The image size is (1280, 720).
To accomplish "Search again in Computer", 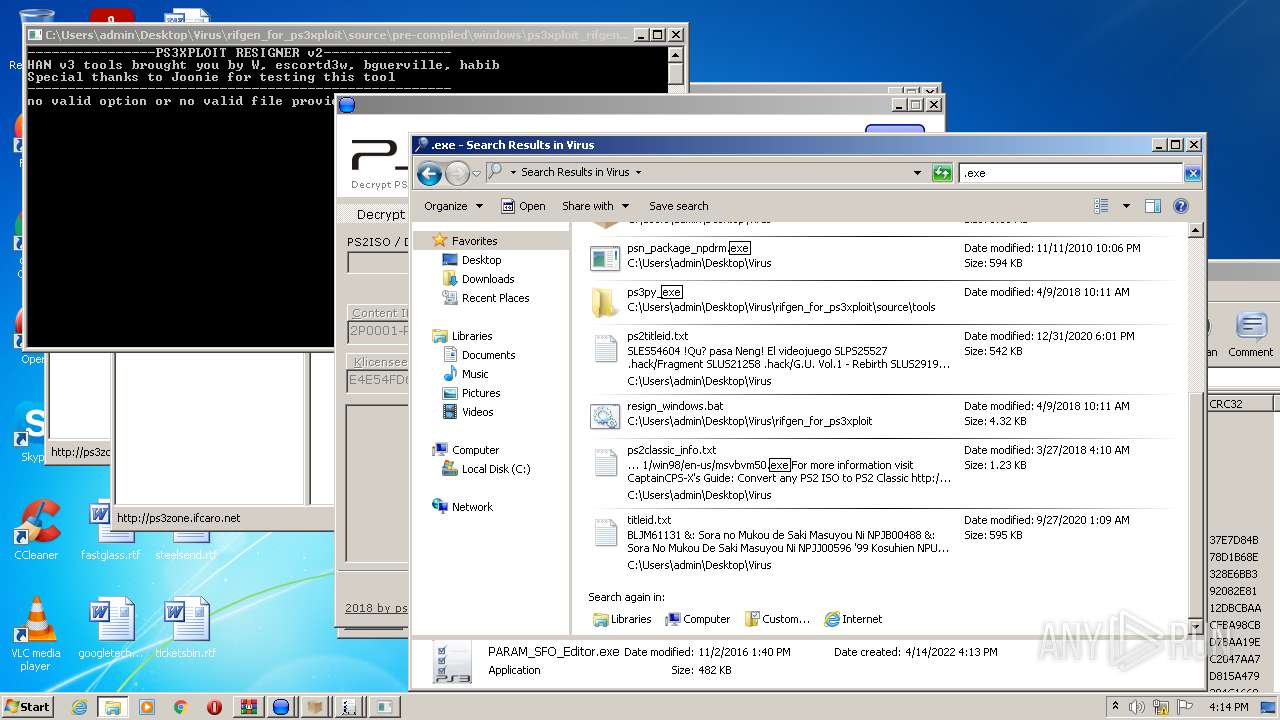I will (x=698, y=619).
